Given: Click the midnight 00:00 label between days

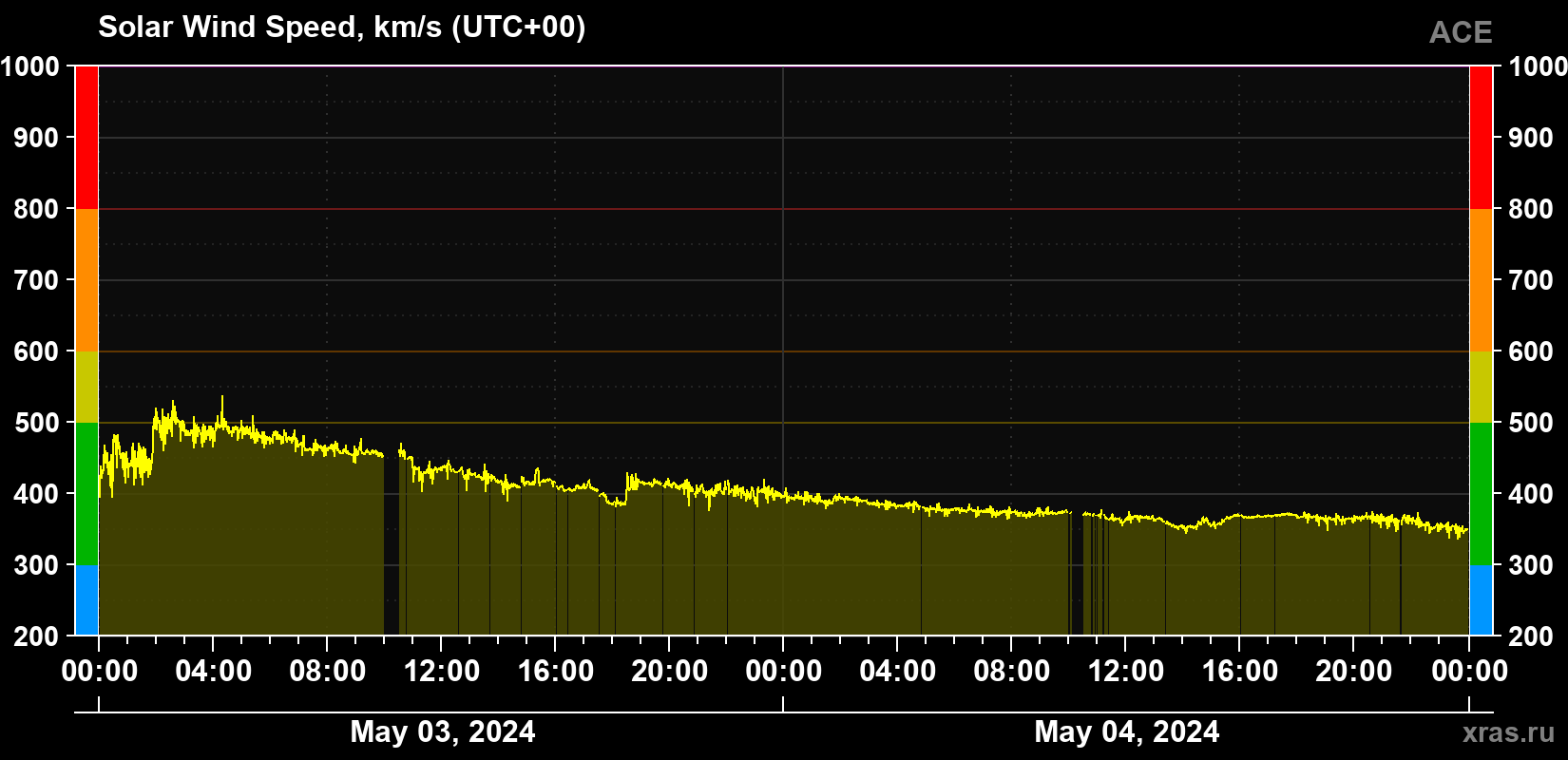Looking at the screenshot, I should pos(784,672).
